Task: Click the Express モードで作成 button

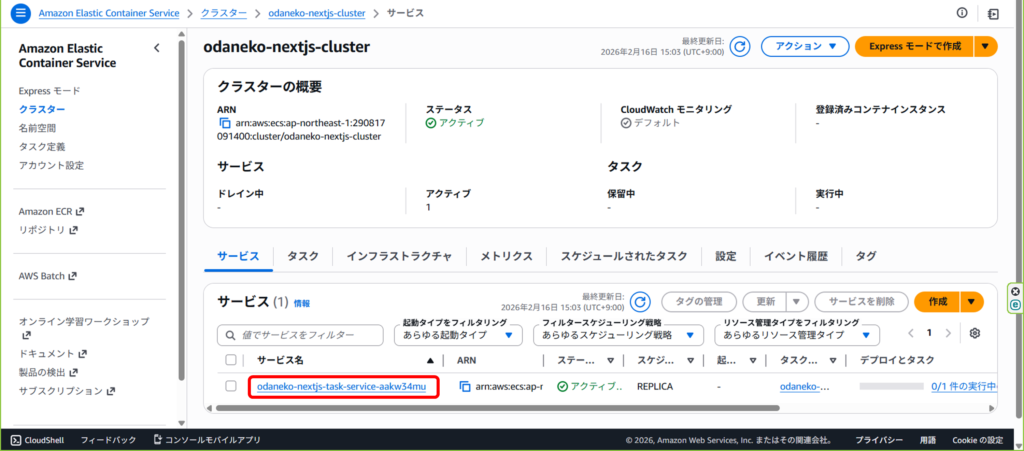Action: tap(914, 47)
